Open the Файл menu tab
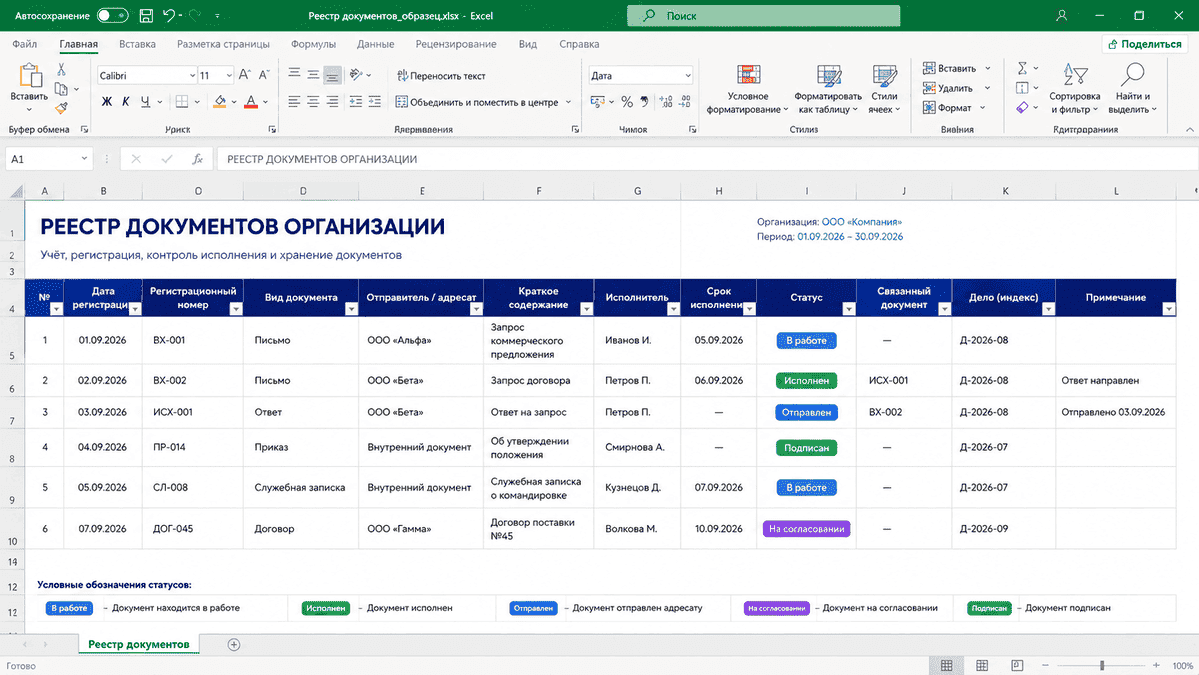 click(24, 44)
